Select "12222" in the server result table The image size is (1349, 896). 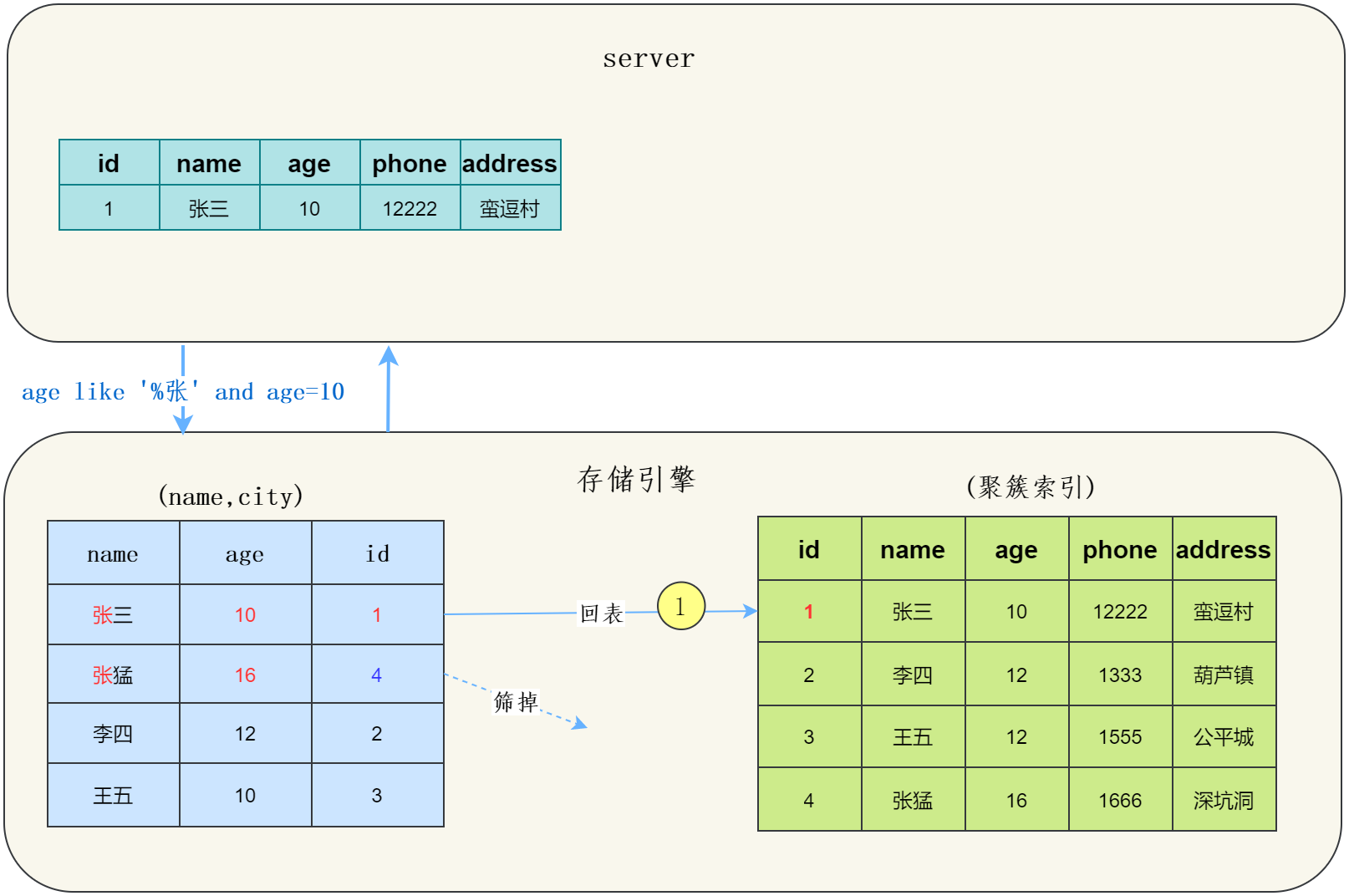point(410,208)
